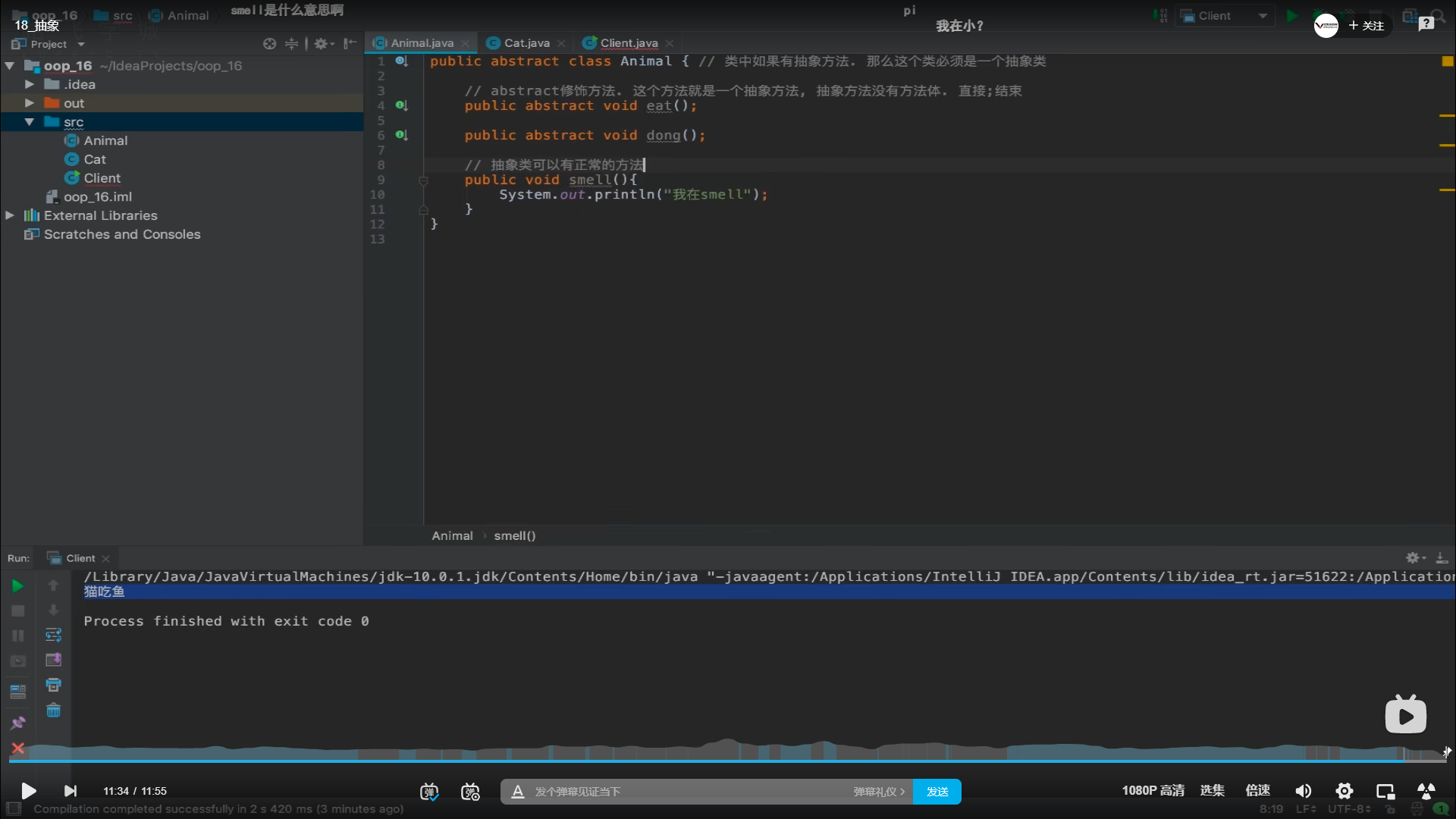Click the rerun green arrow in Run panel
Viewport: 1456px width, 819px height.
pyautogui.click(x=17, y=585)
